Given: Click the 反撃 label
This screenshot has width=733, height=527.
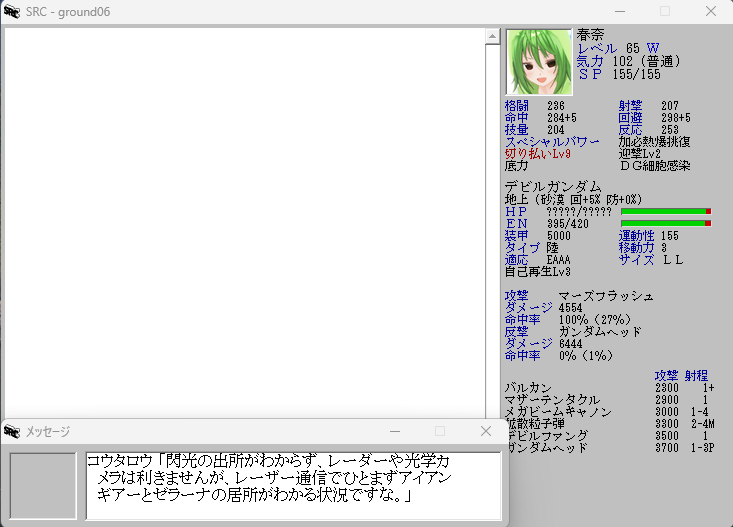Looking at the screenshot, I should coord(517,332).
